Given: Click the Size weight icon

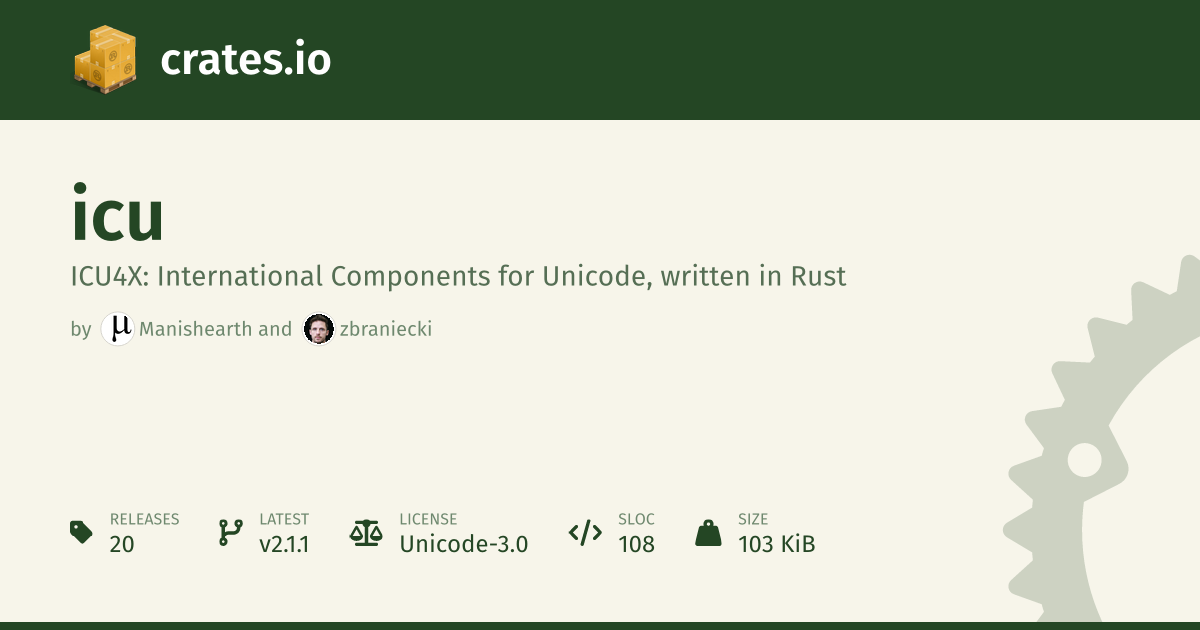Looking at the screenshot, I should (708, 532).
